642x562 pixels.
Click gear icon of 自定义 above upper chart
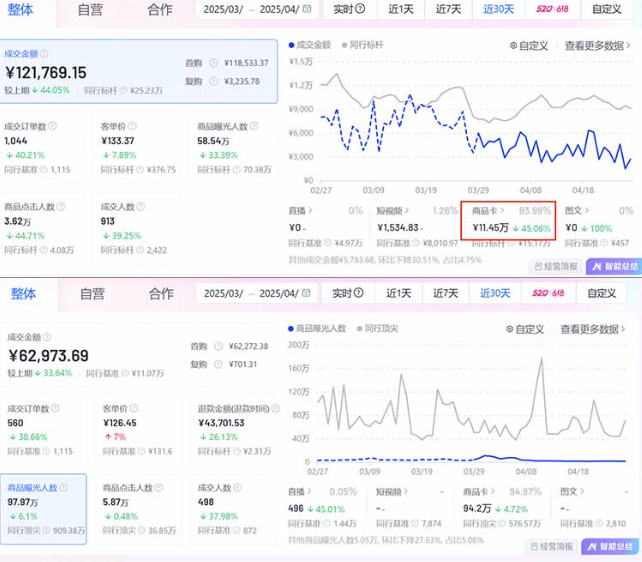coord(513,45)
